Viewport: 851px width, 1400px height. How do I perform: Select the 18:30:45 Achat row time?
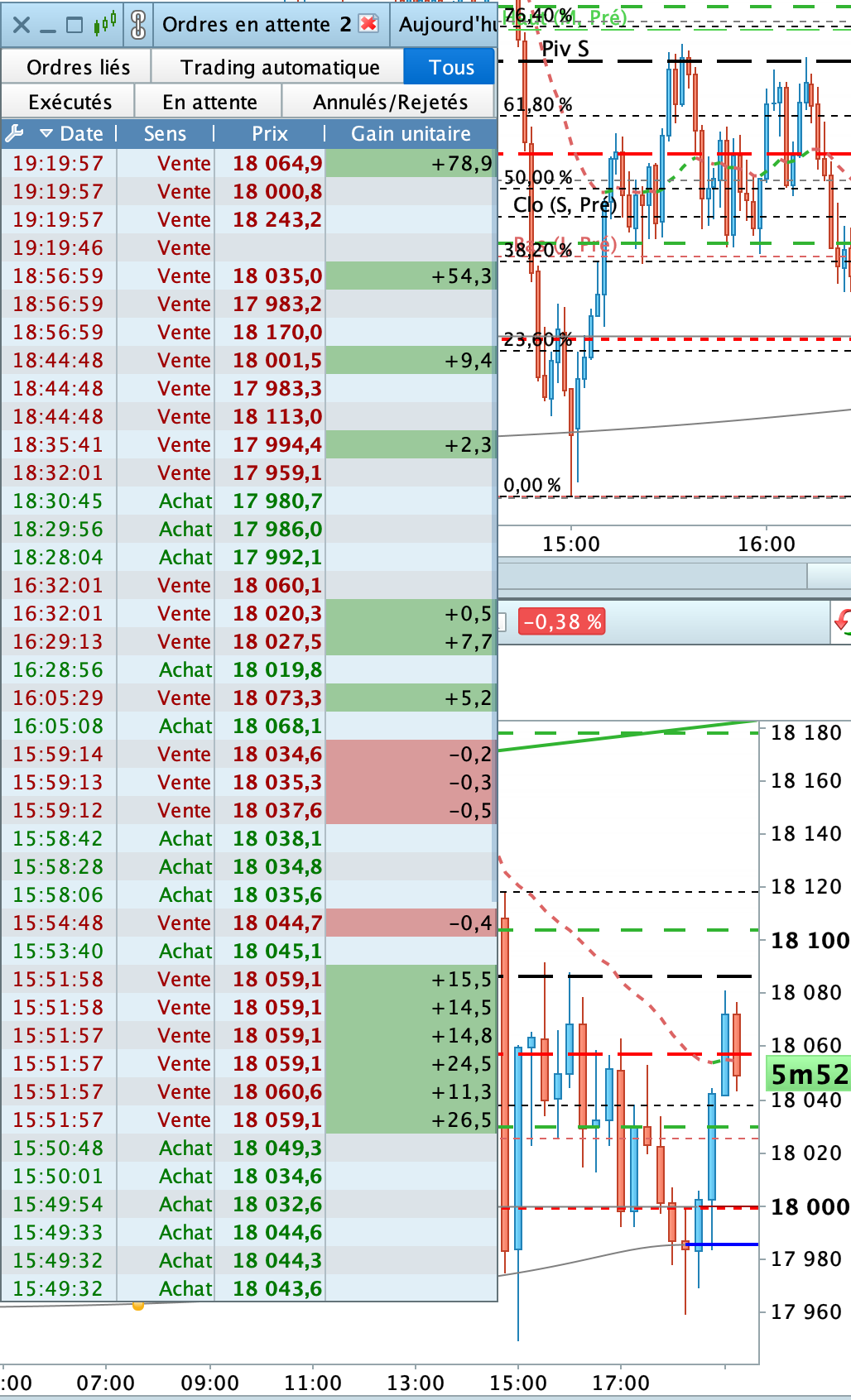(58, 501)
